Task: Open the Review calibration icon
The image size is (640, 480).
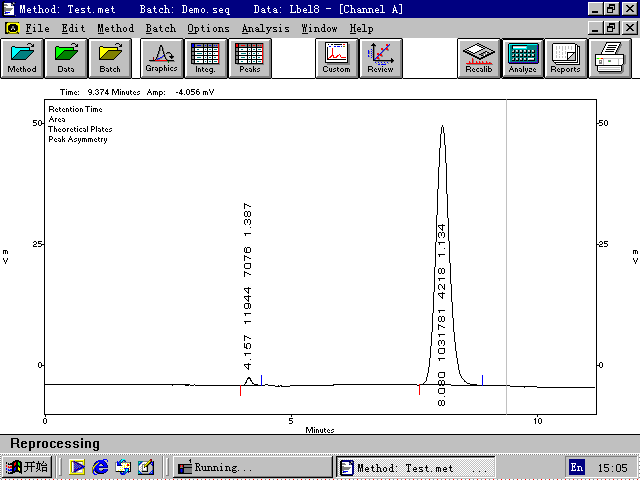Action: coord(380,58)
